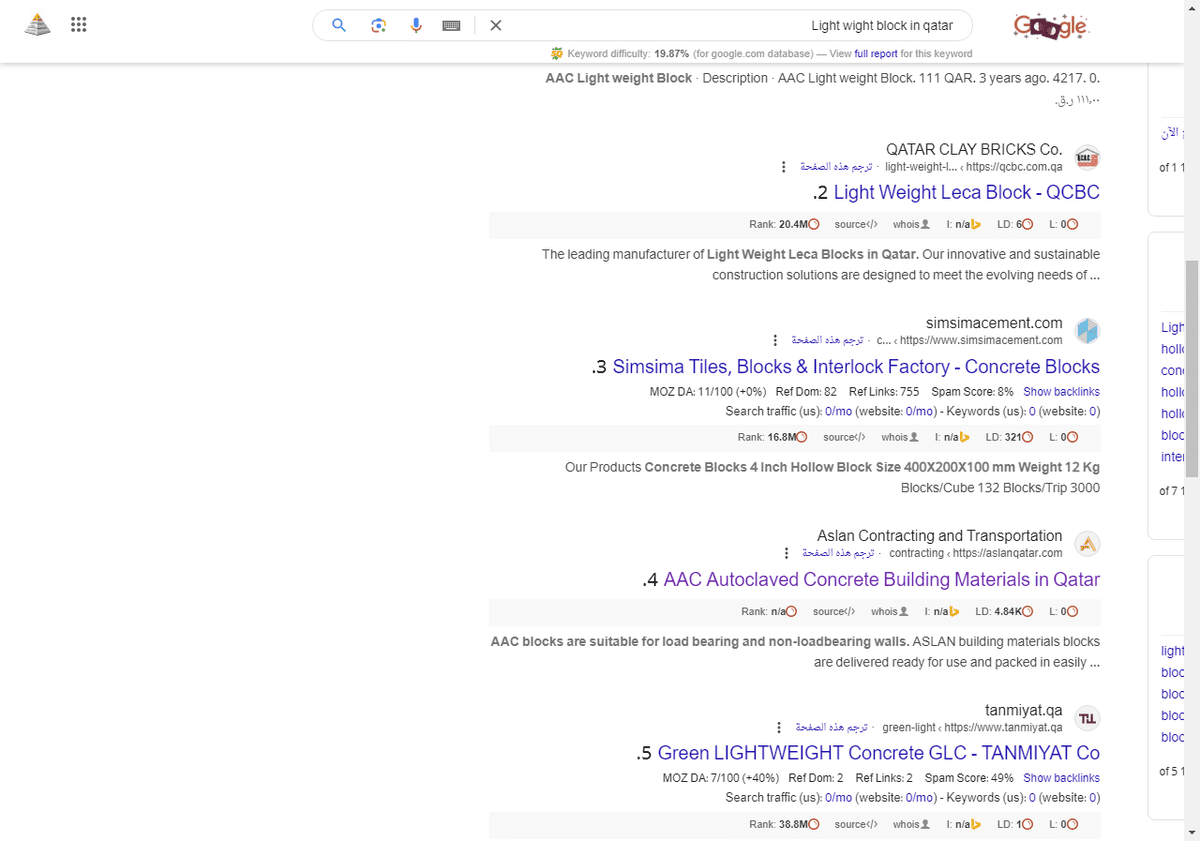Open the Google apps launcher grid
This screenshot has height=841, width=1200.
coord(79,24)
